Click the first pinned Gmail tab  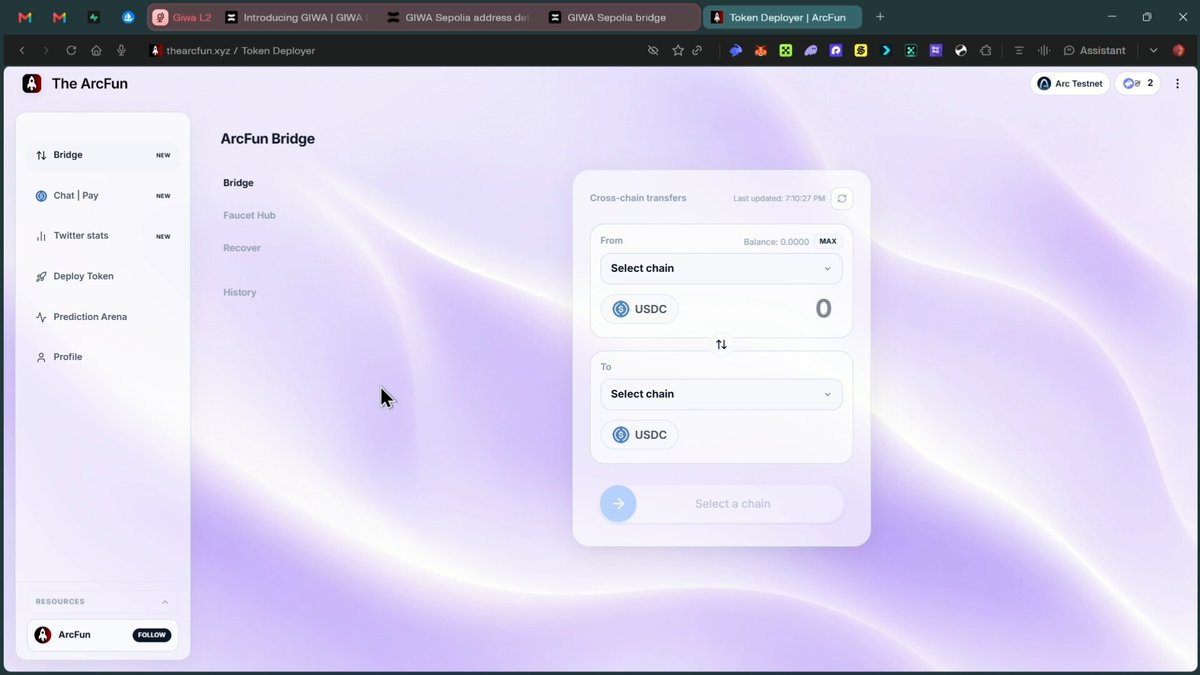25,17
